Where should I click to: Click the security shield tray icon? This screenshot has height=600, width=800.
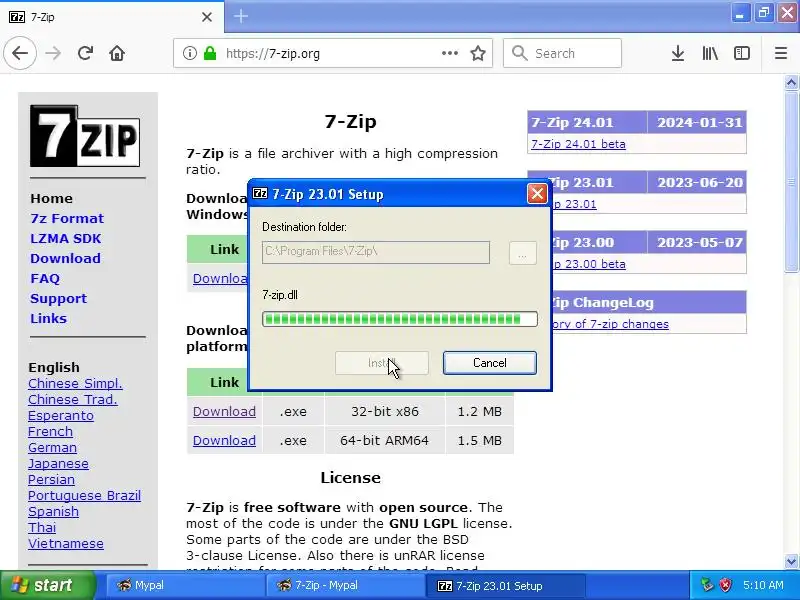[725, 585]
